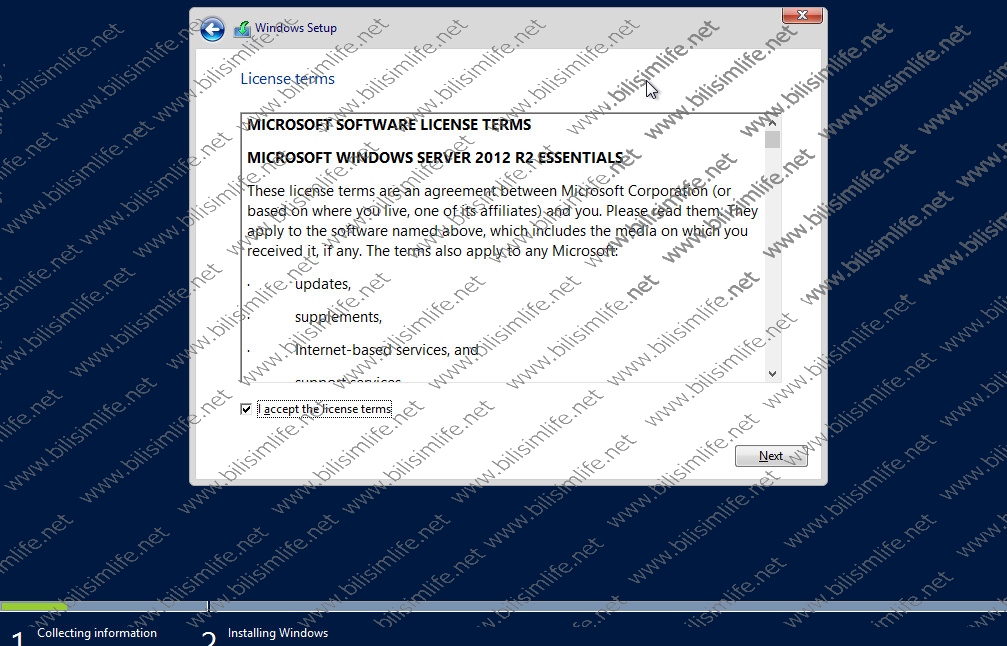Click the license text scroll down arrow

click(772, 374)
